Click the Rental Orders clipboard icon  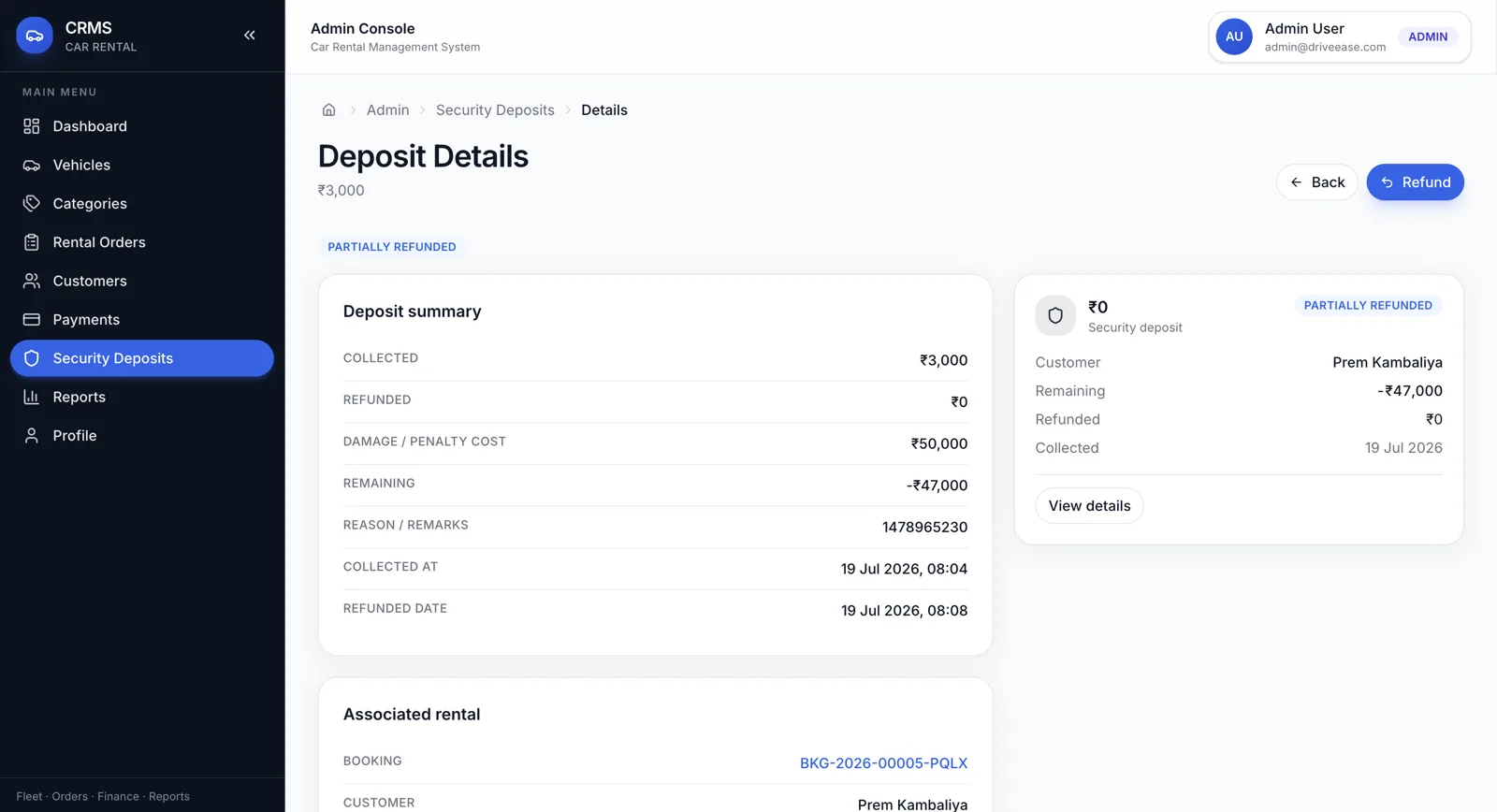point(32,242)
